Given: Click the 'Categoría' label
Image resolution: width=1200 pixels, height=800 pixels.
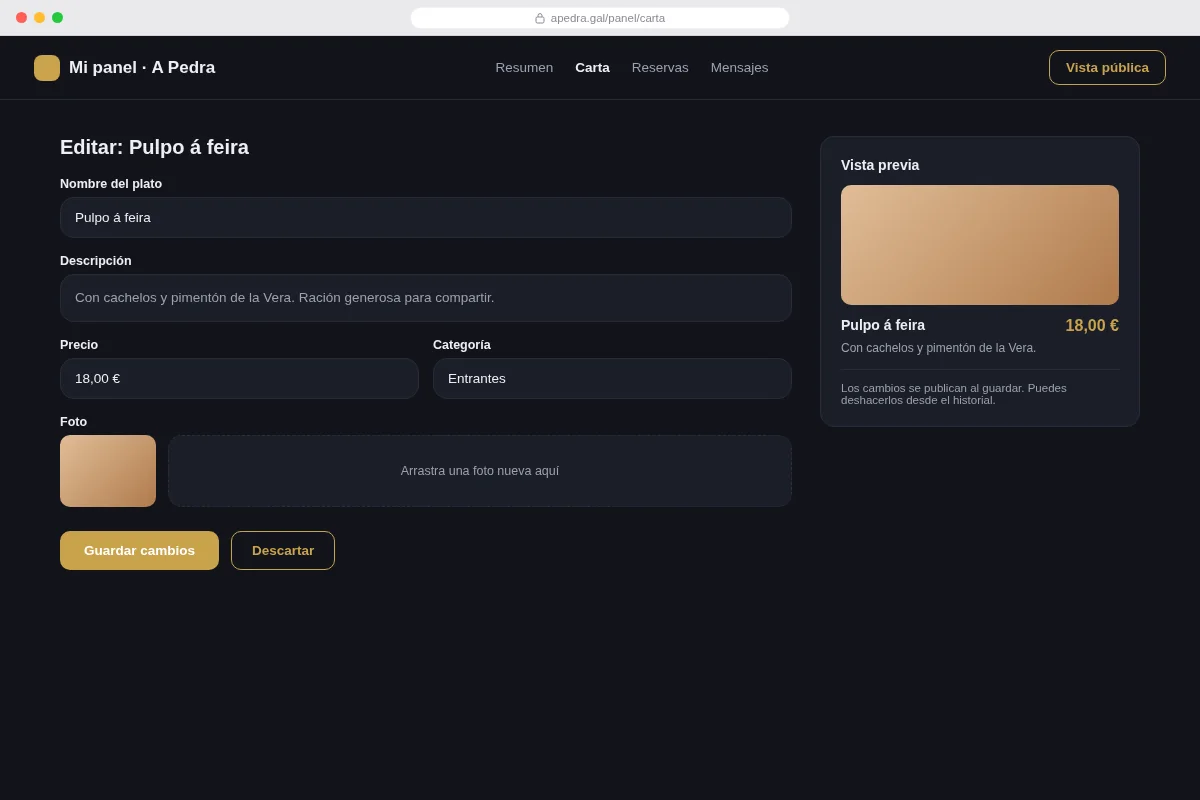Looking at the screenshot, I should pyautogui.click(x=462, y=345).
